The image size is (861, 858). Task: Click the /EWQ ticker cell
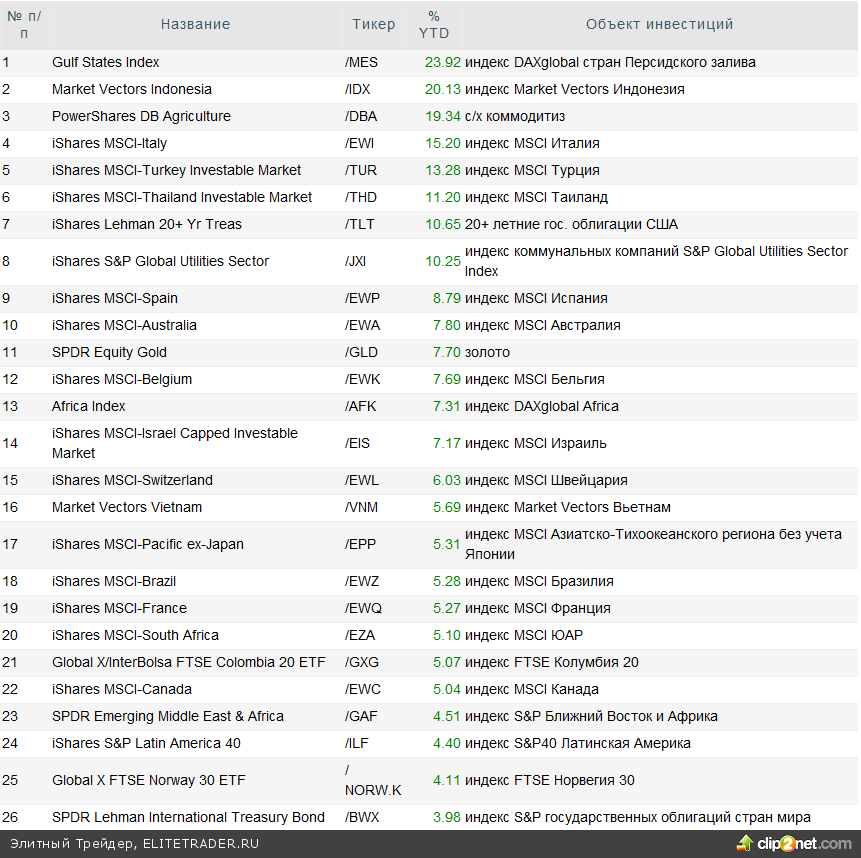(x=363, y=608)
